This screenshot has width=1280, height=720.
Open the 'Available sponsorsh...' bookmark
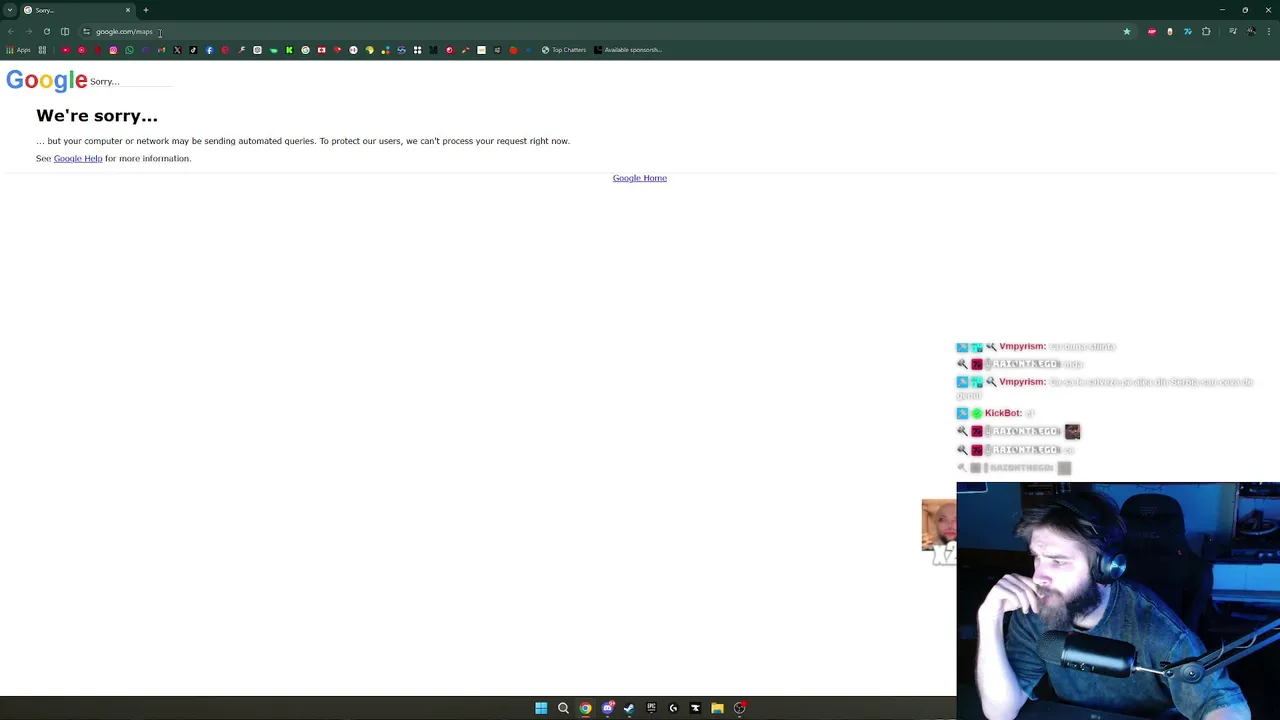pyautogui.click(x=628, y=50)
